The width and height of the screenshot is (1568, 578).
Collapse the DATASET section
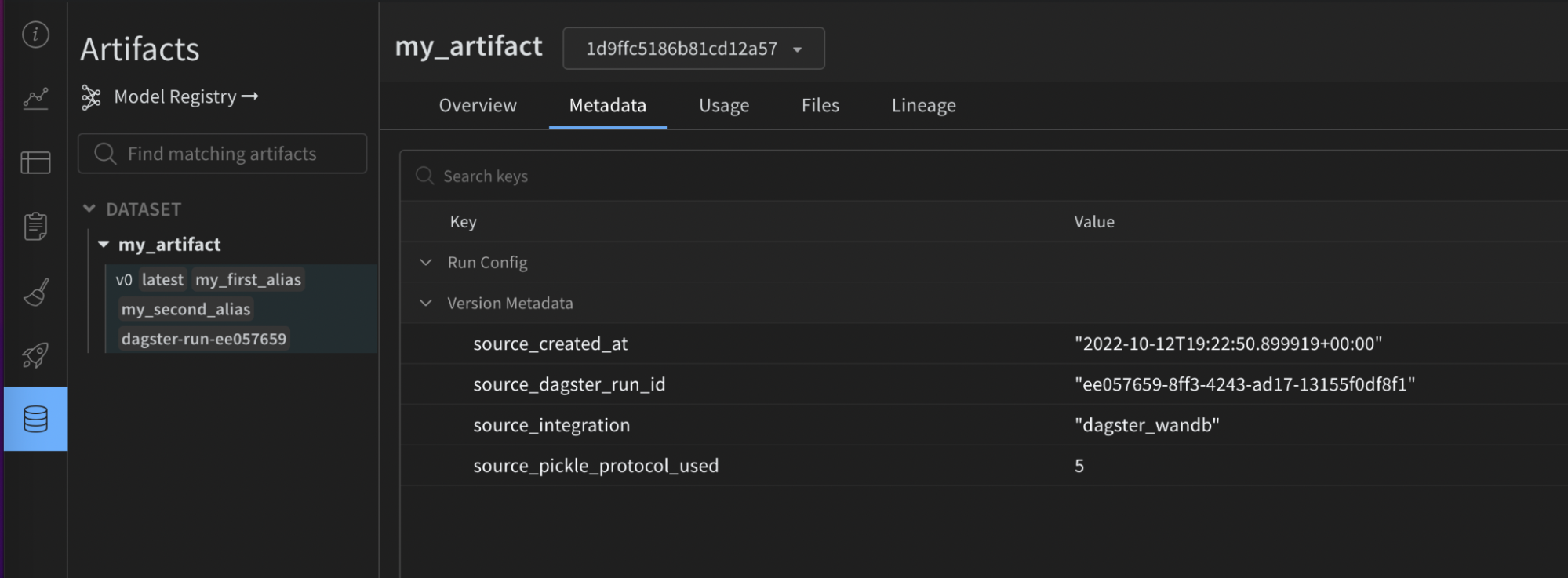pyautogui.click(x=89, y=209)
